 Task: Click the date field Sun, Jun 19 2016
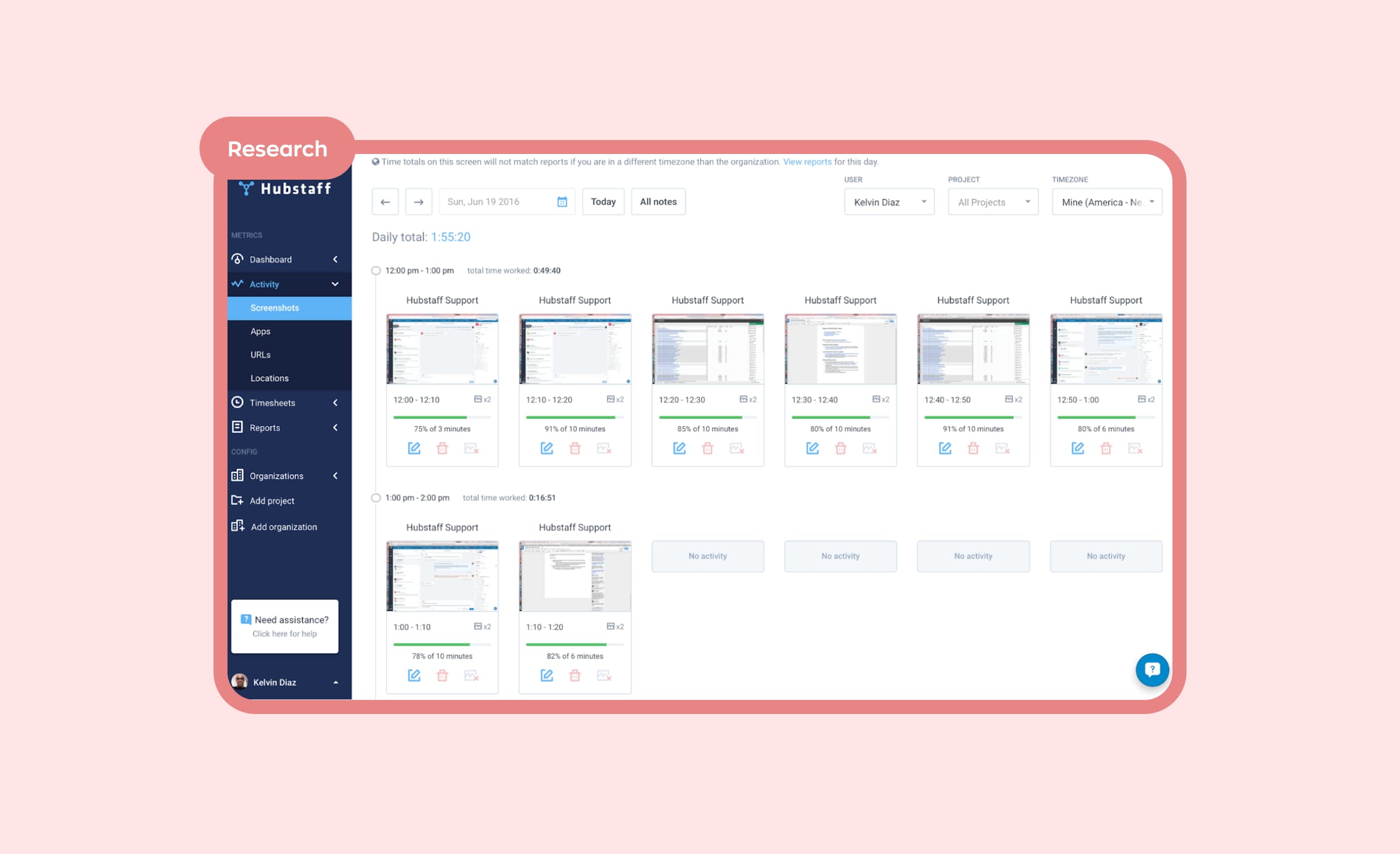[x=507, y=202]
